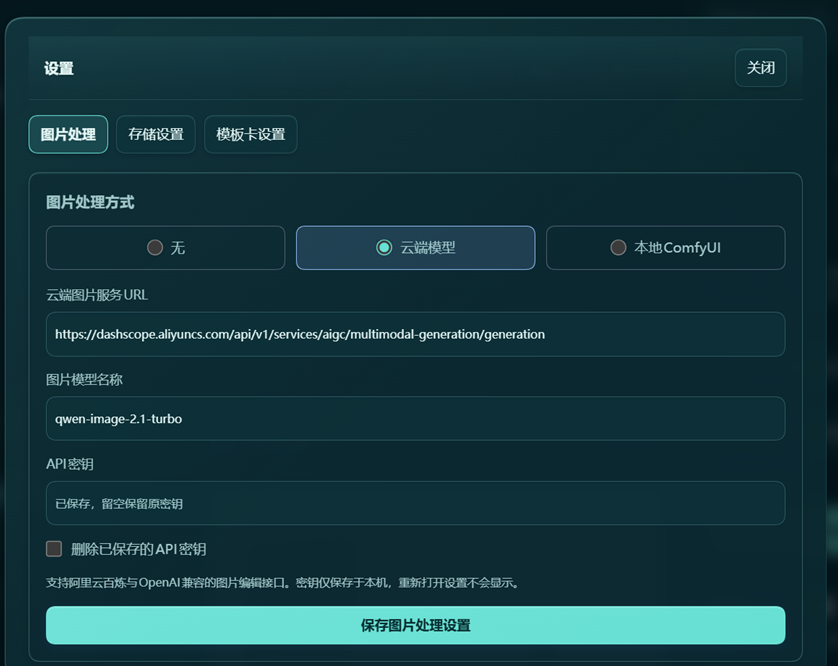Select the 无 radio option

coord(166,247)
